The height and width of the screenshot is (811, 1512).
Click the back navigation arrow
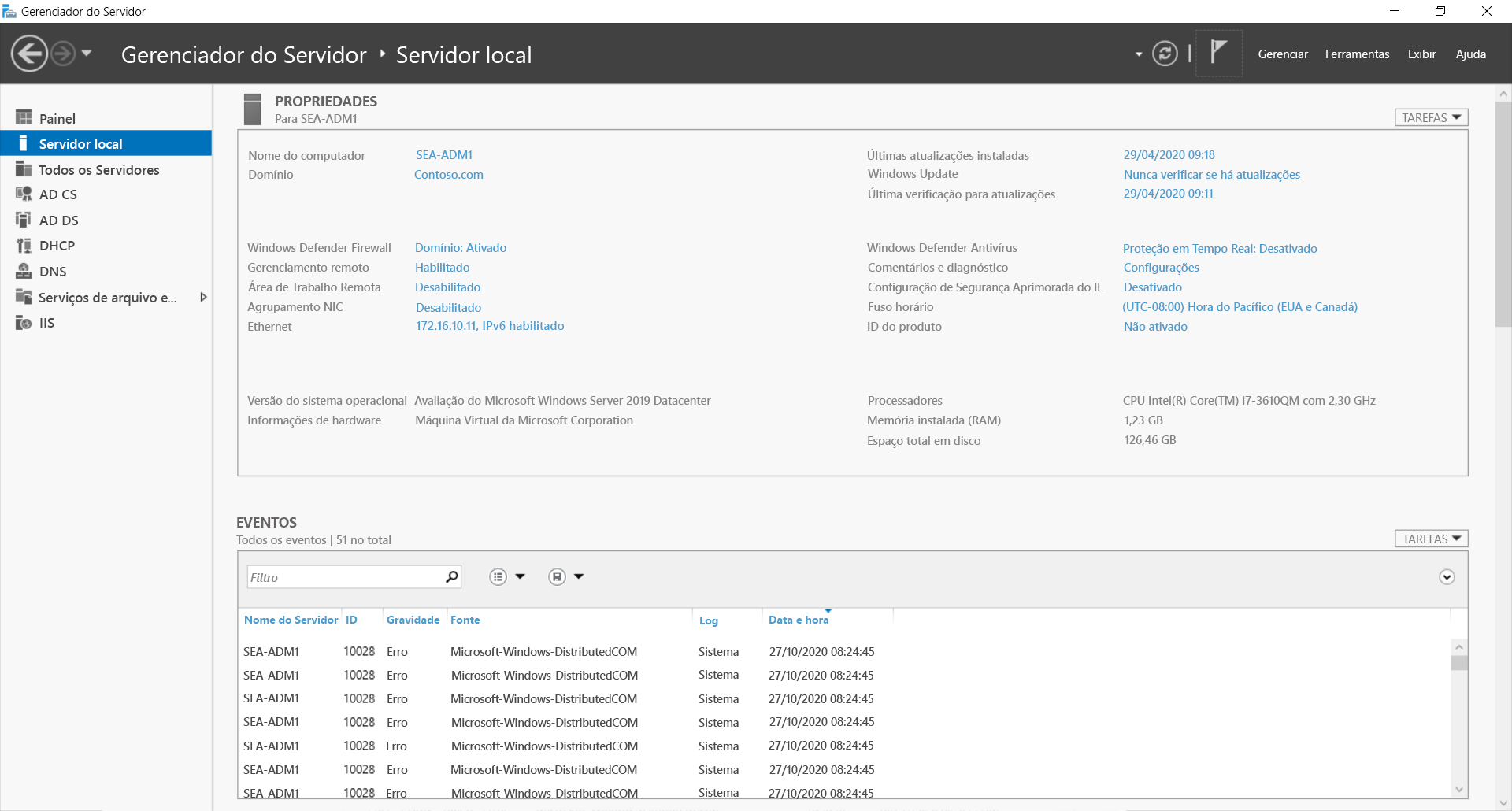tap(29, 54)
